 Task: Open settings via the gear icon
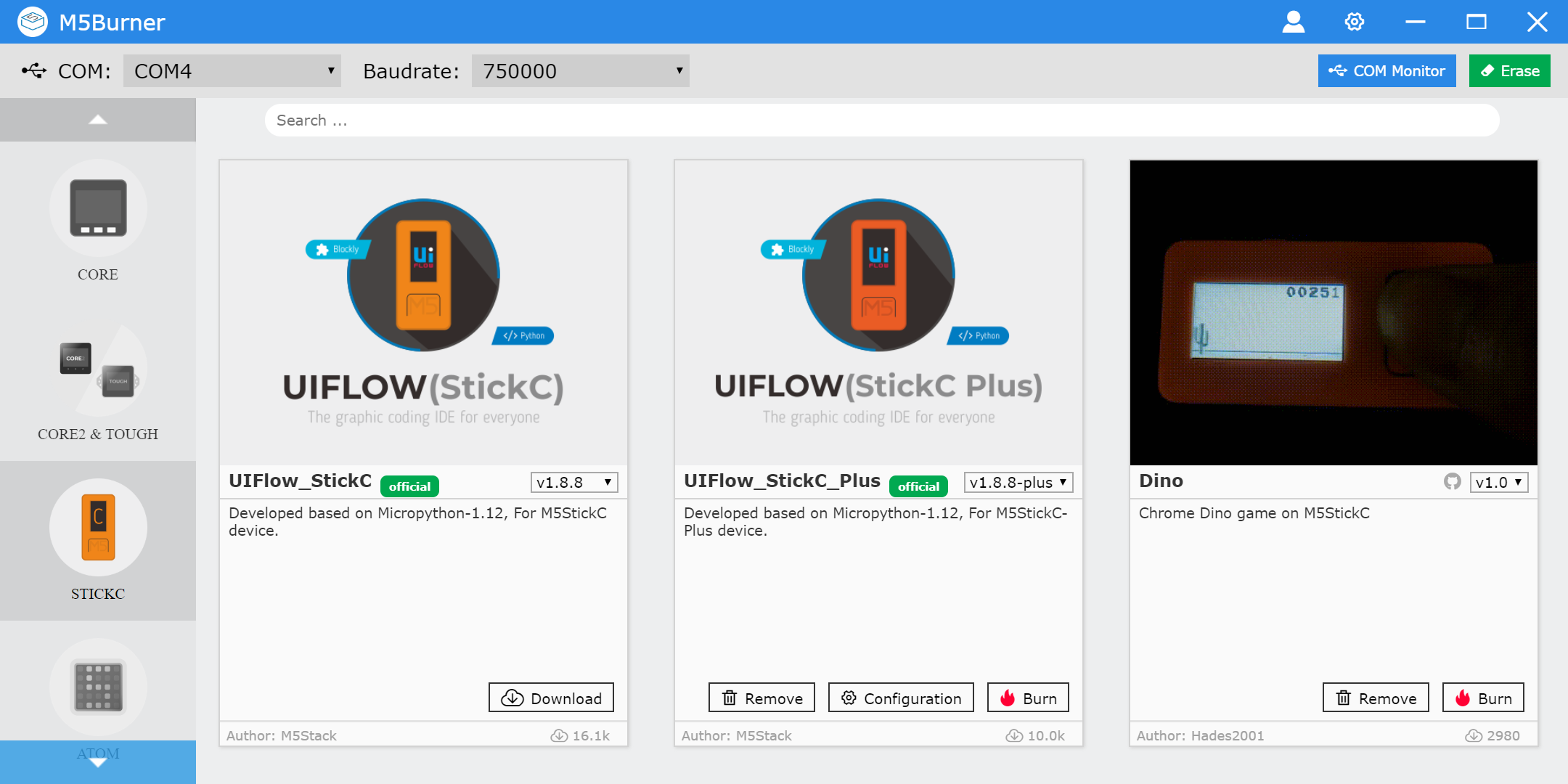1354,22
